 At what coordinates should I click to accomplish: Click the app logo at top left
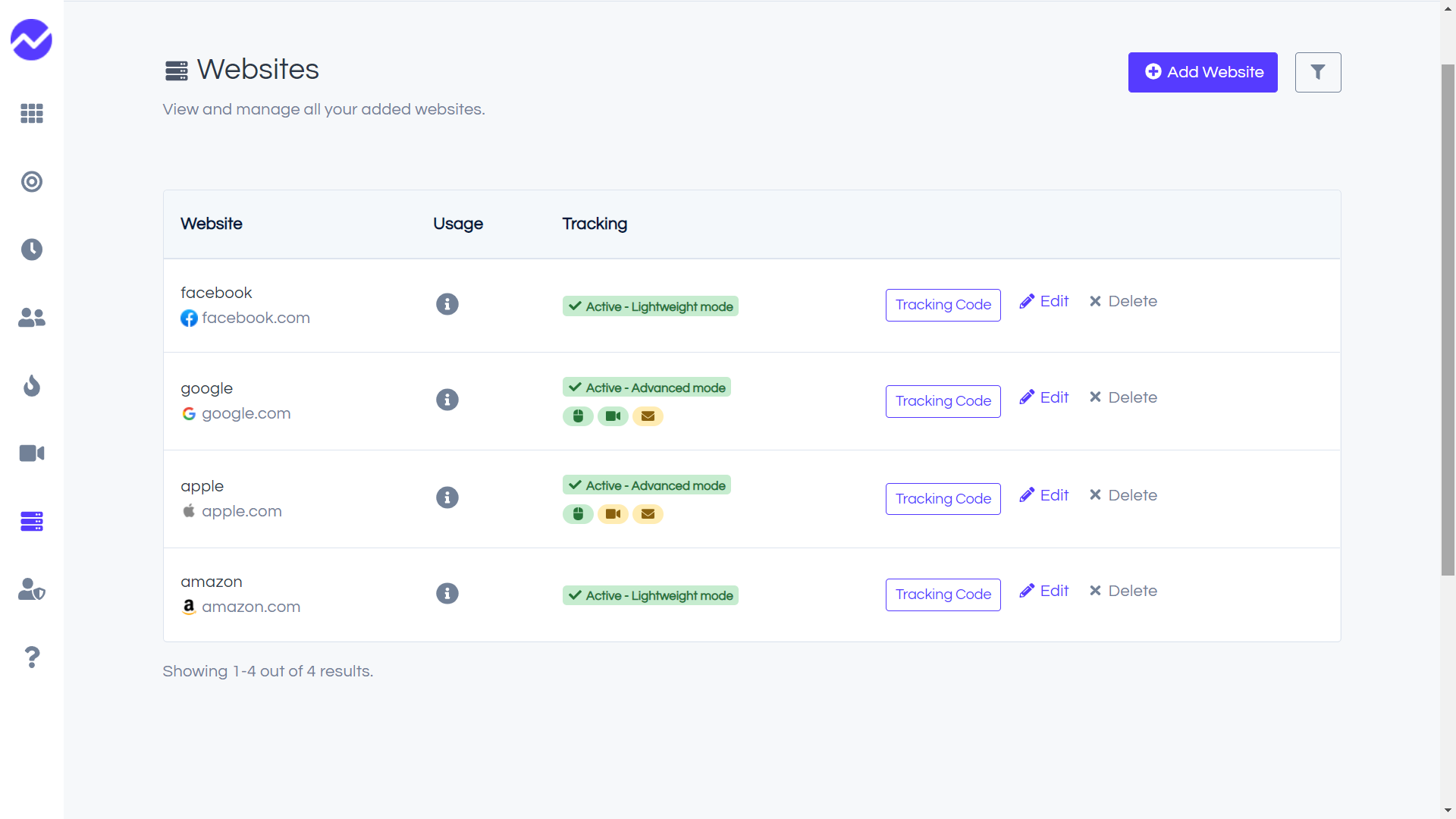pos(31,39)
